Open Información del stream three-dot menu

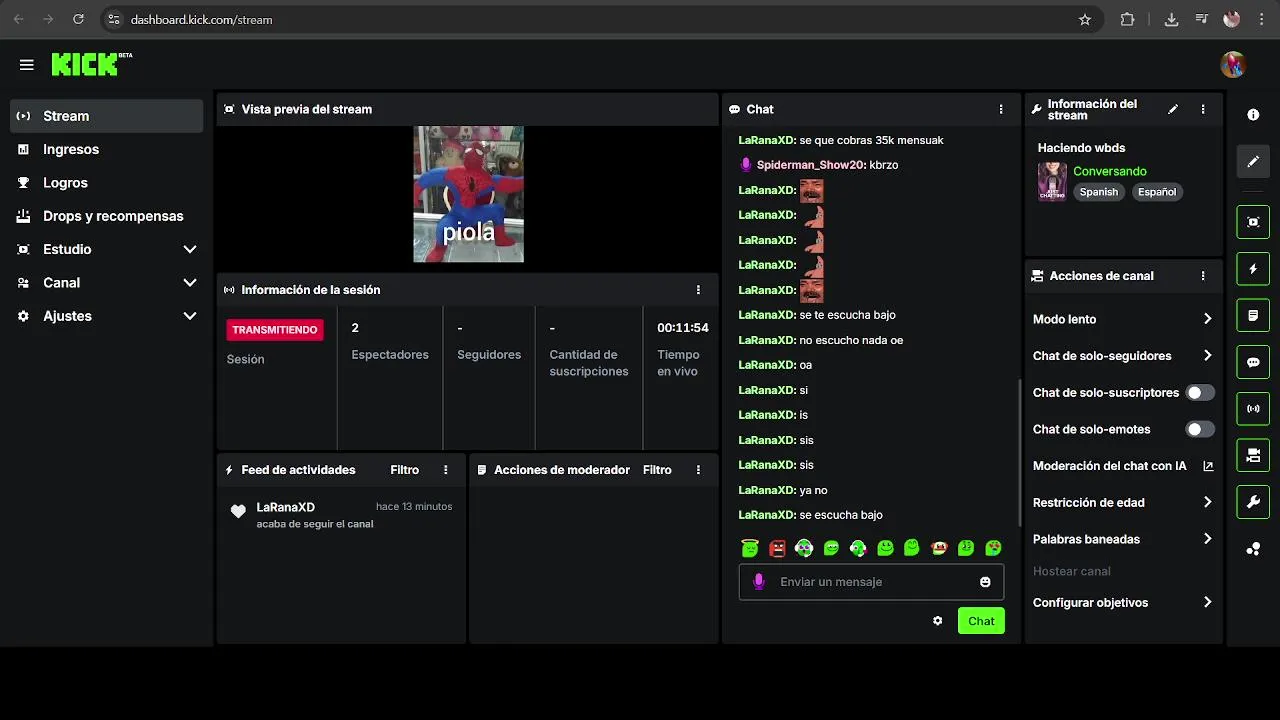1203,109
